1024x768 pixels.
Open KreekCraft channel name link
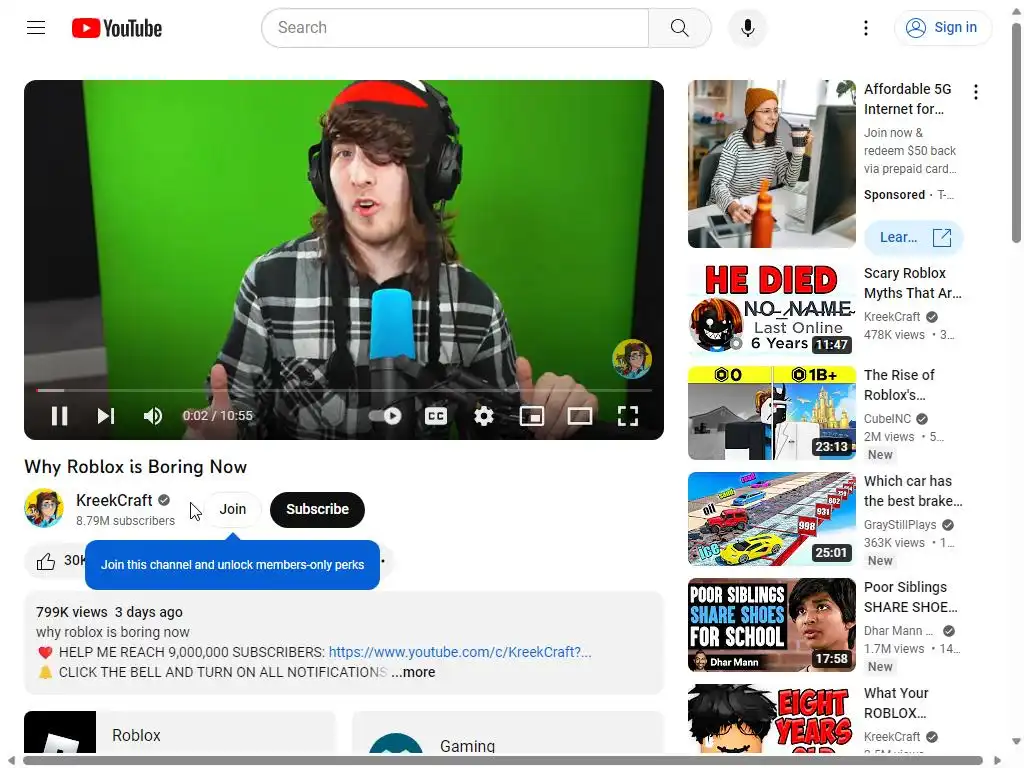click(x=114, y=500)
